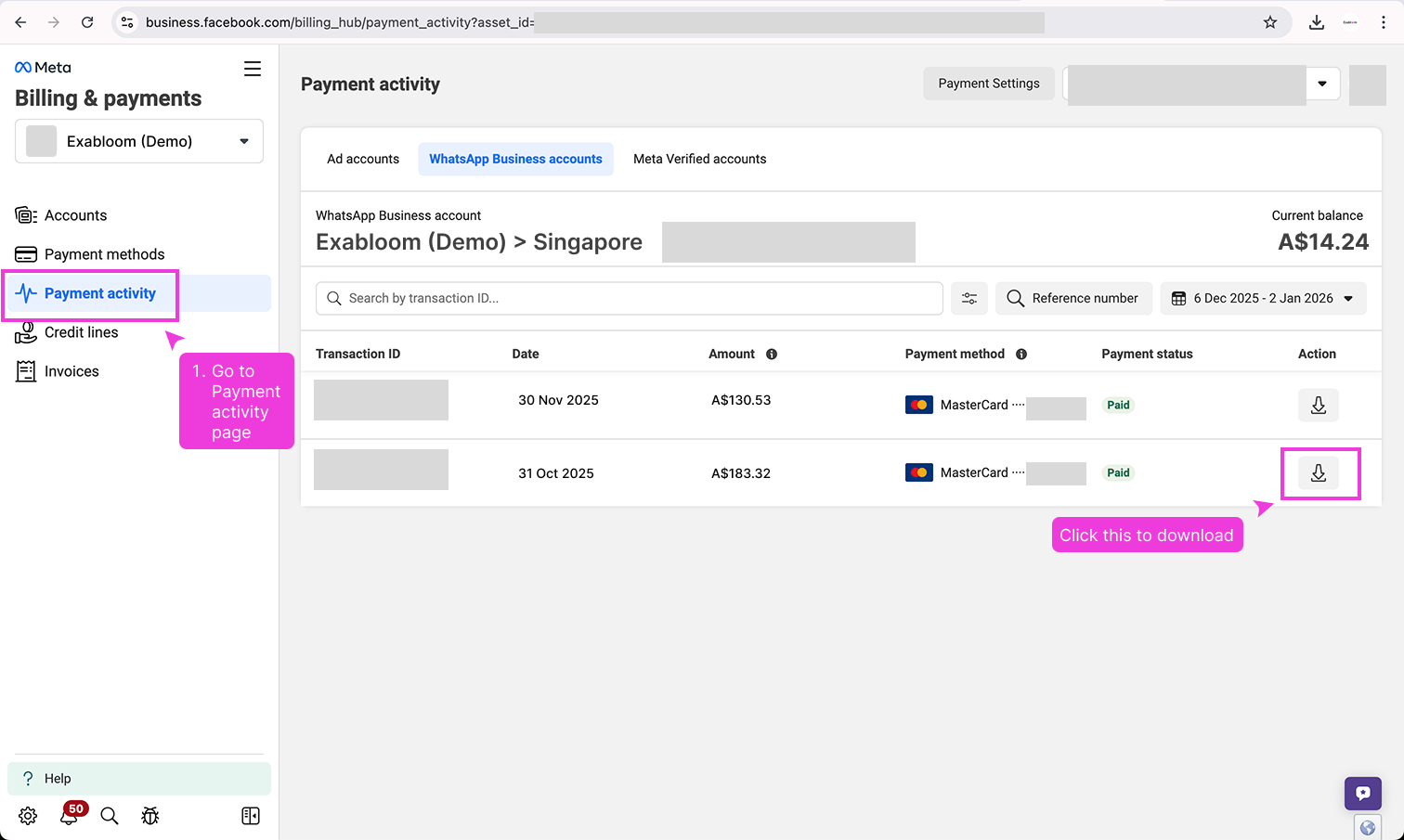The image size is (1404, 840).
Task: Open the Meta Verified accounts tab
Action: [699, 159]
